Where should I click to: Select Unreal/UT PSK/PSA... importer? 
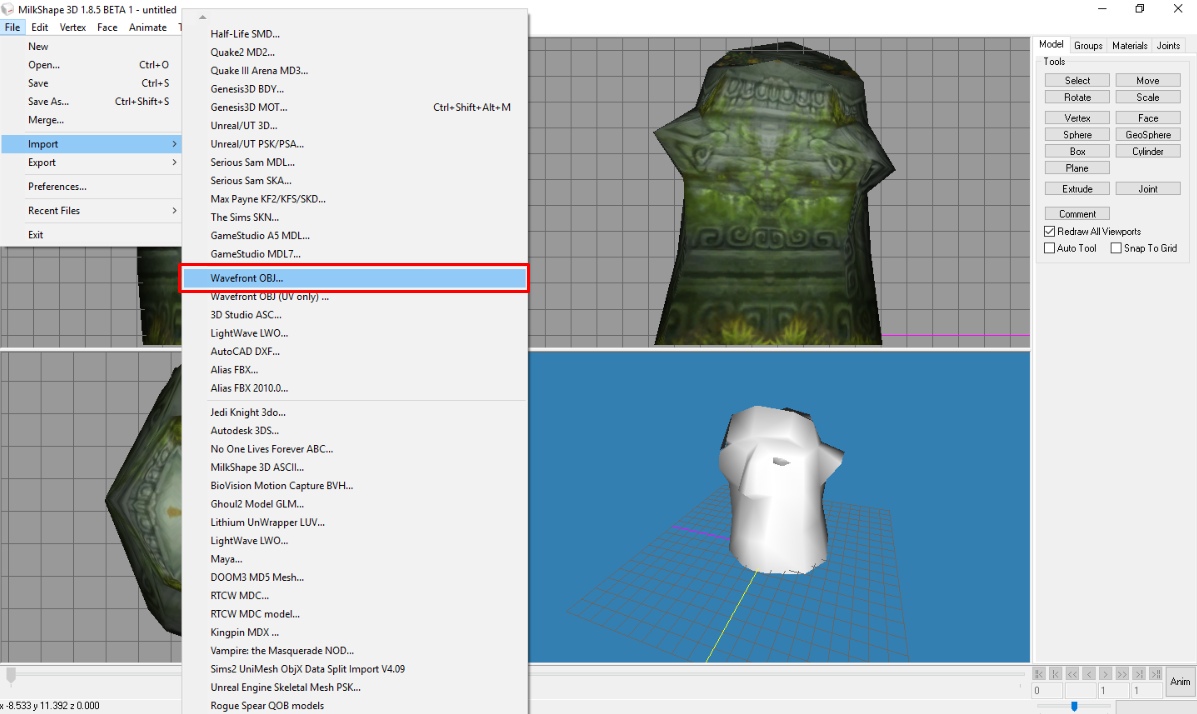point(355,144)
